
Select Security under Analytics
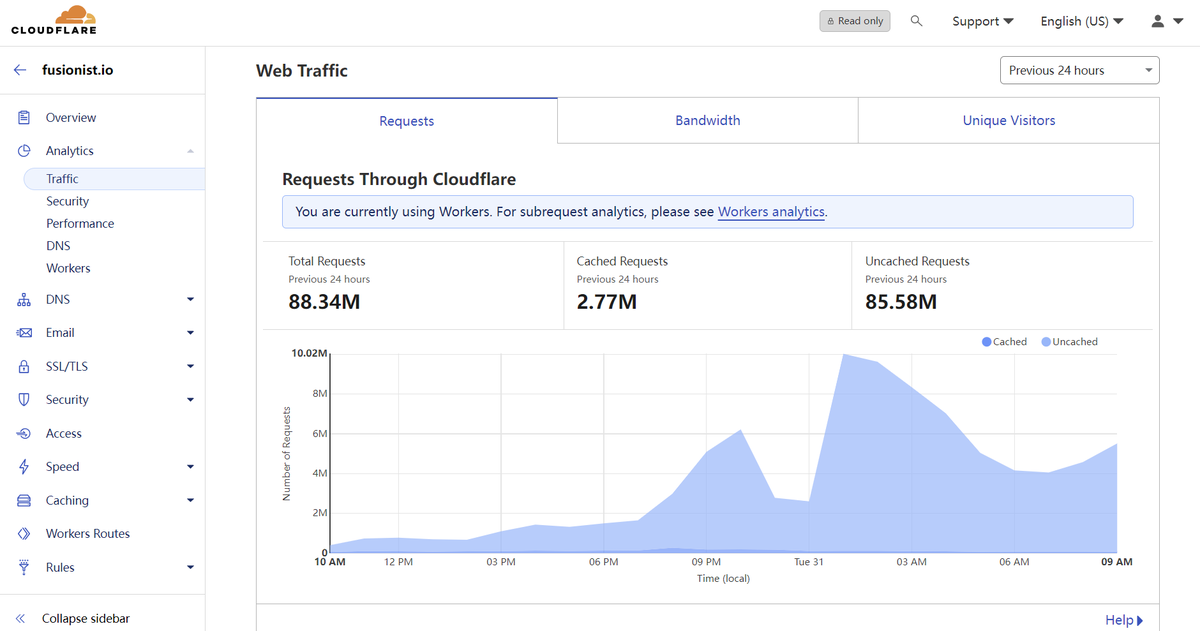point(68,202)
